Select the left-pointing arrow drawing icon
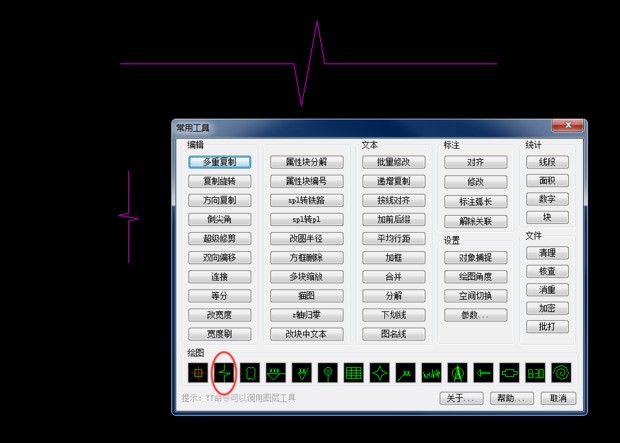620x443 pixels. (x=483, y=373)
